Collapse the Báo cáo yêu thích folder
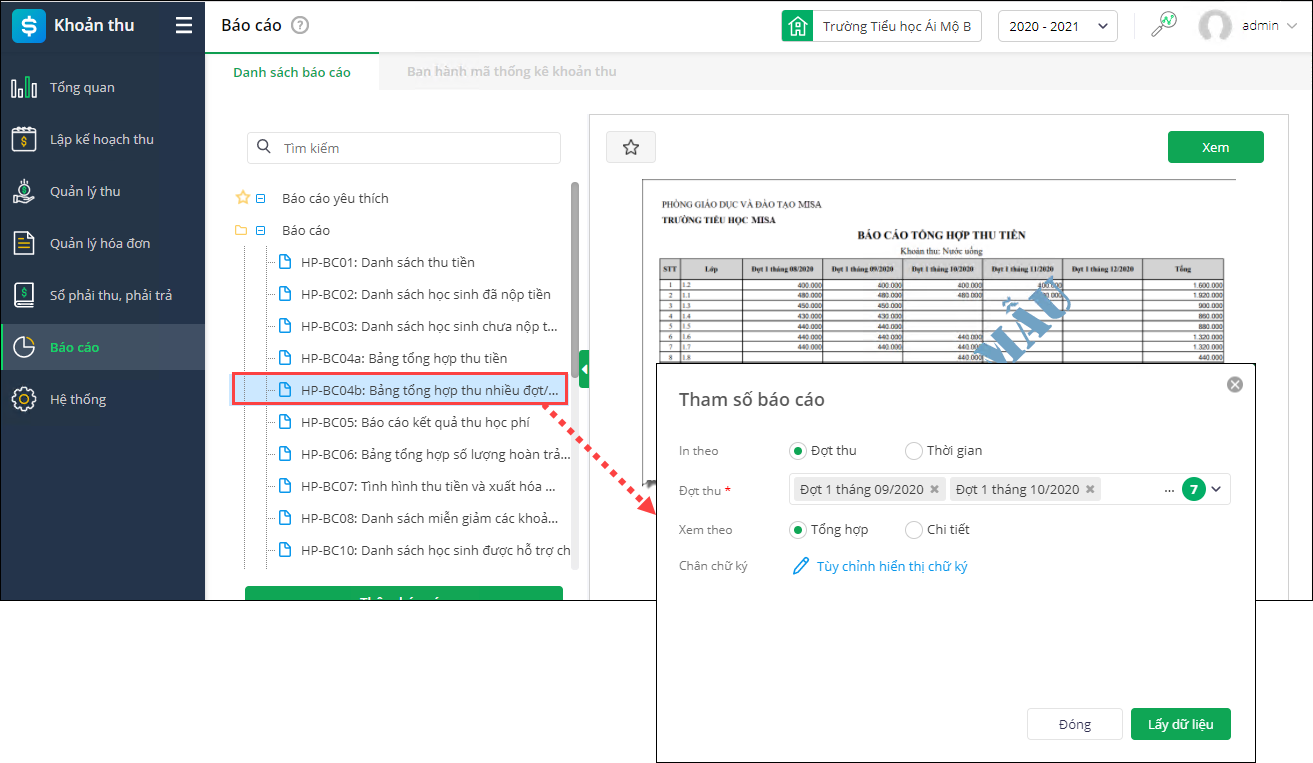 (260, 199)
